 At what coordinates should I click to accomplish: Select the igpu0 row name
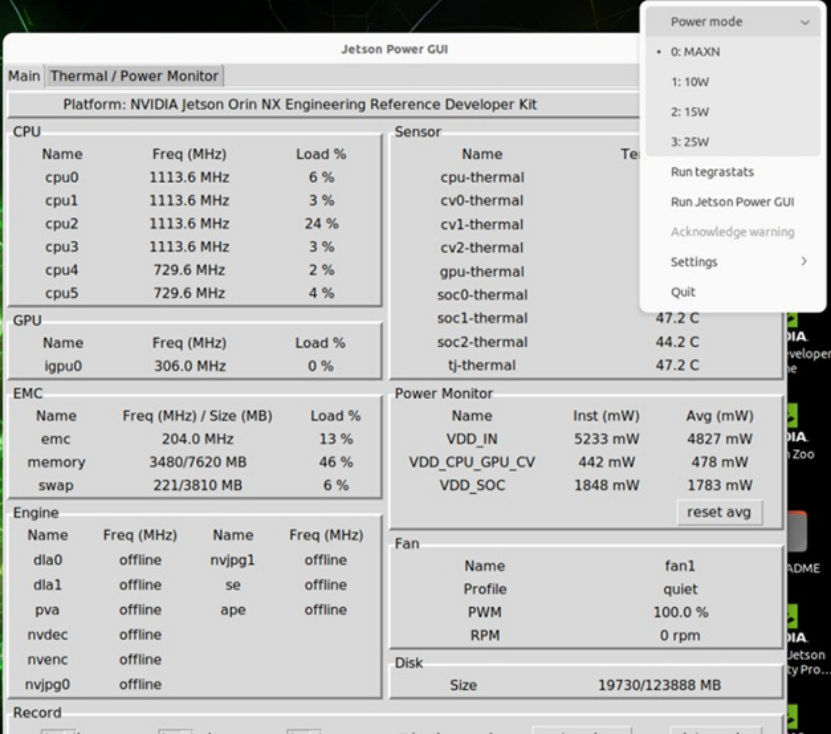[63, 366]
